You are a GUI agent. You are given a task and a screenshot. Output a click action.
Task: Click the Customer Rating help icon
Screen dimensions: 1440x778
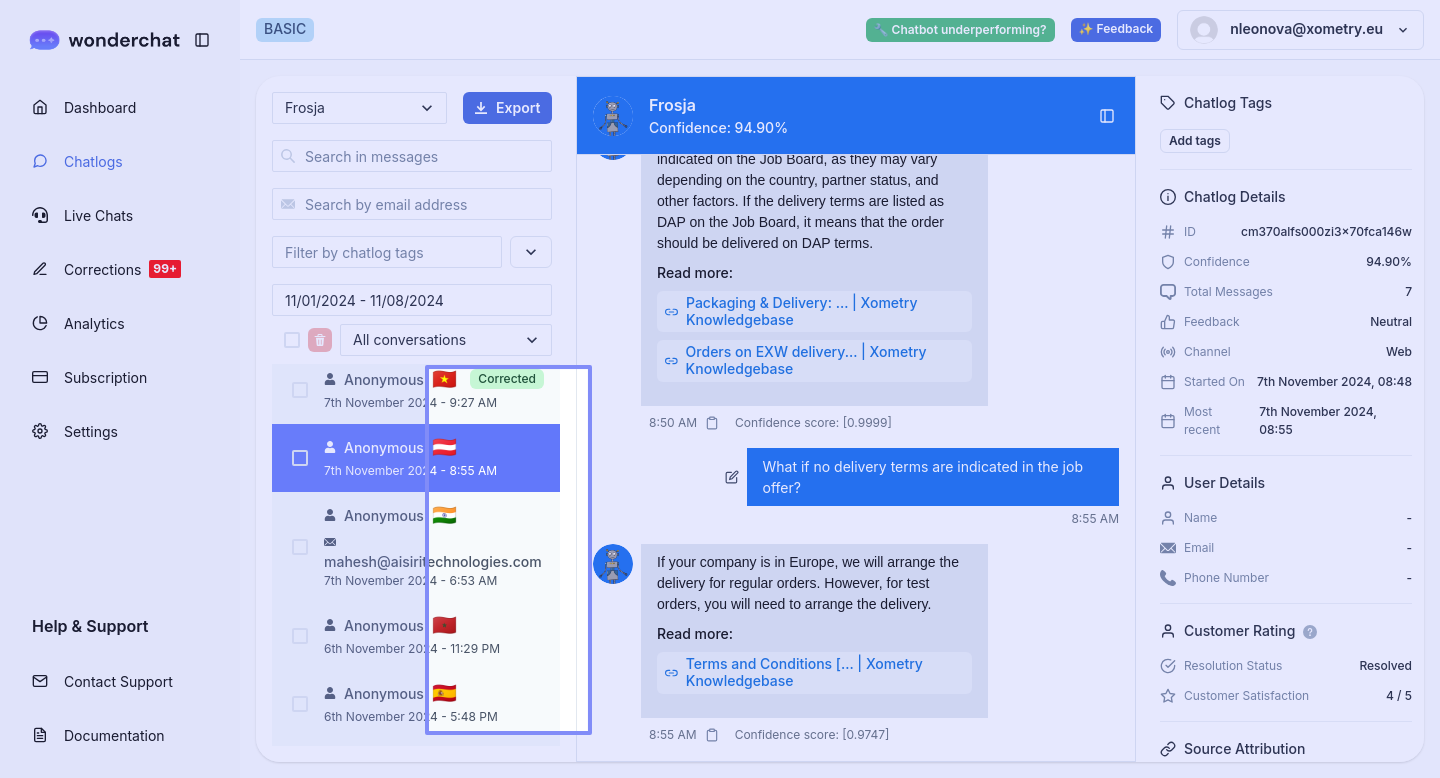1310,632
